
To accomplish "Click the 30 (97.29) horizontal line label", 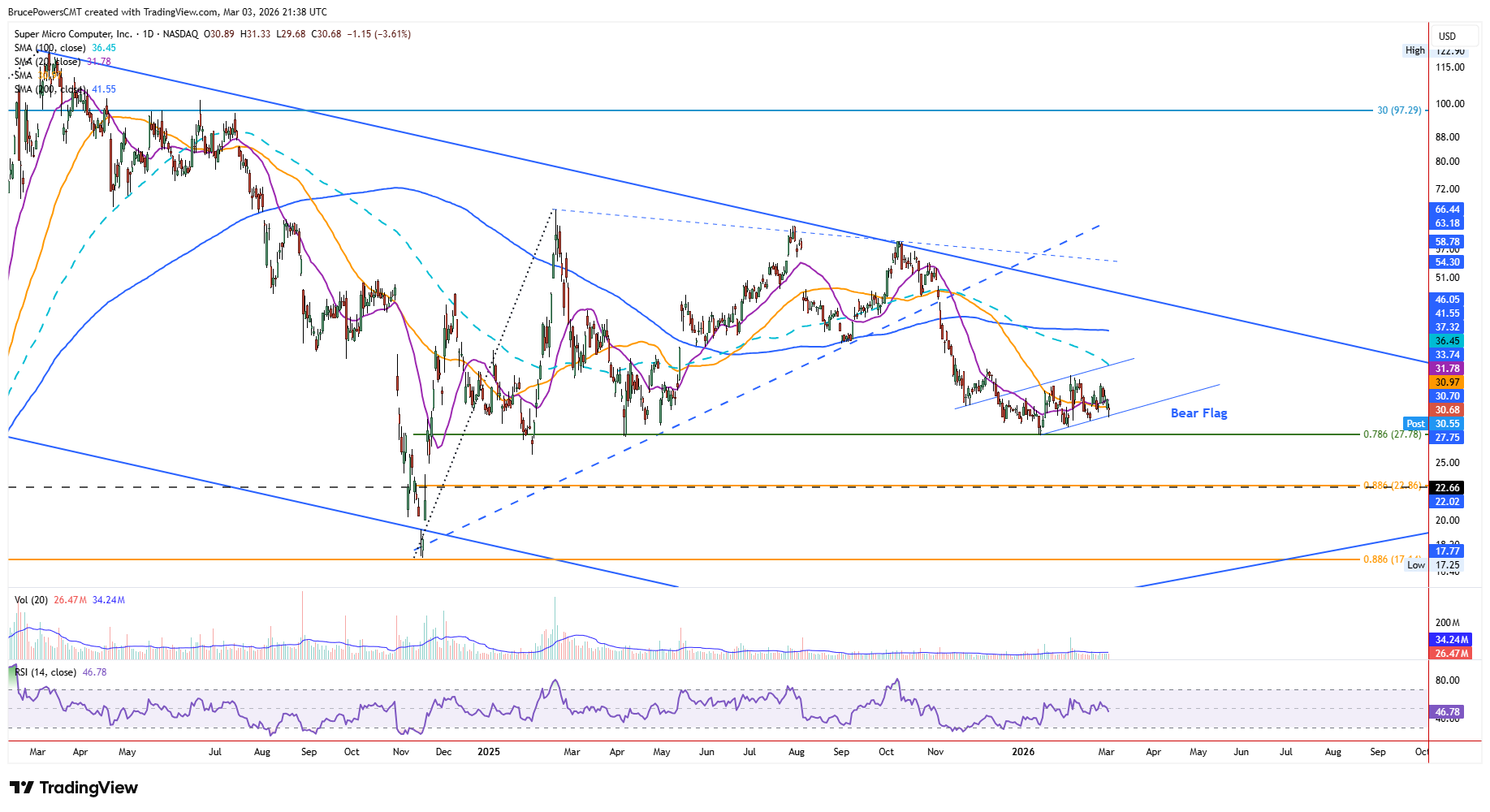I will coord(1399,110).
